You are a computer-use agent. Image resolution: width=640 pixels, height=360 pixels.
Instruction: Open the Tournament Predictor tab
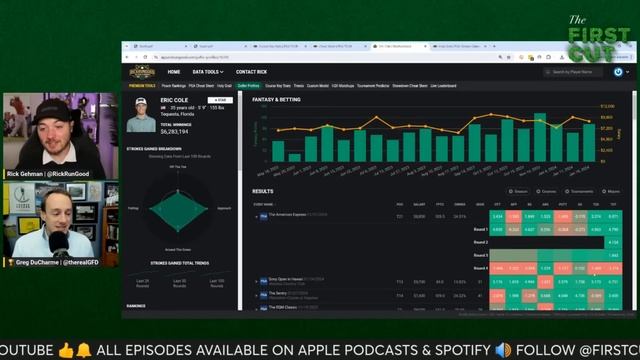(x=373, y=86)
